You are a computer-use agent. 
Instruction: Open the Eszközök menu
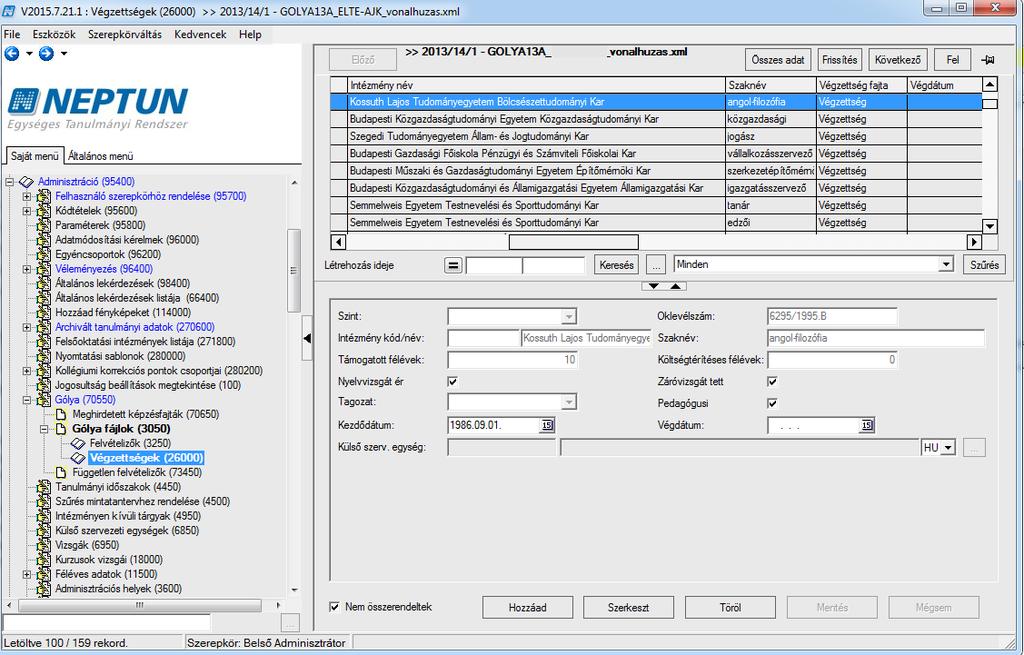click(54, 35)
